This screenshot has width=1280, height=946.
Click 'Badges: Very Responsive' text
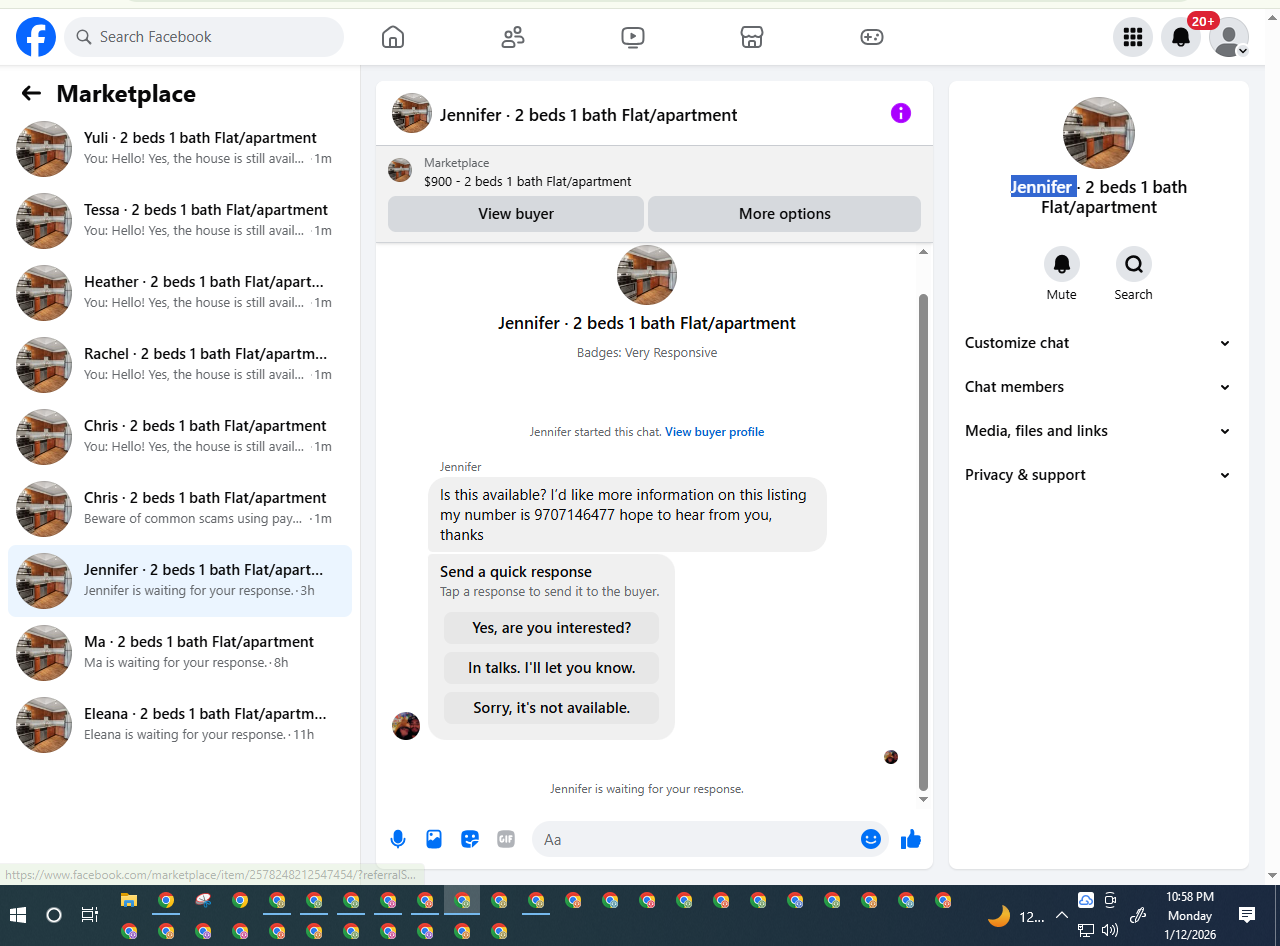pos(647,353)
